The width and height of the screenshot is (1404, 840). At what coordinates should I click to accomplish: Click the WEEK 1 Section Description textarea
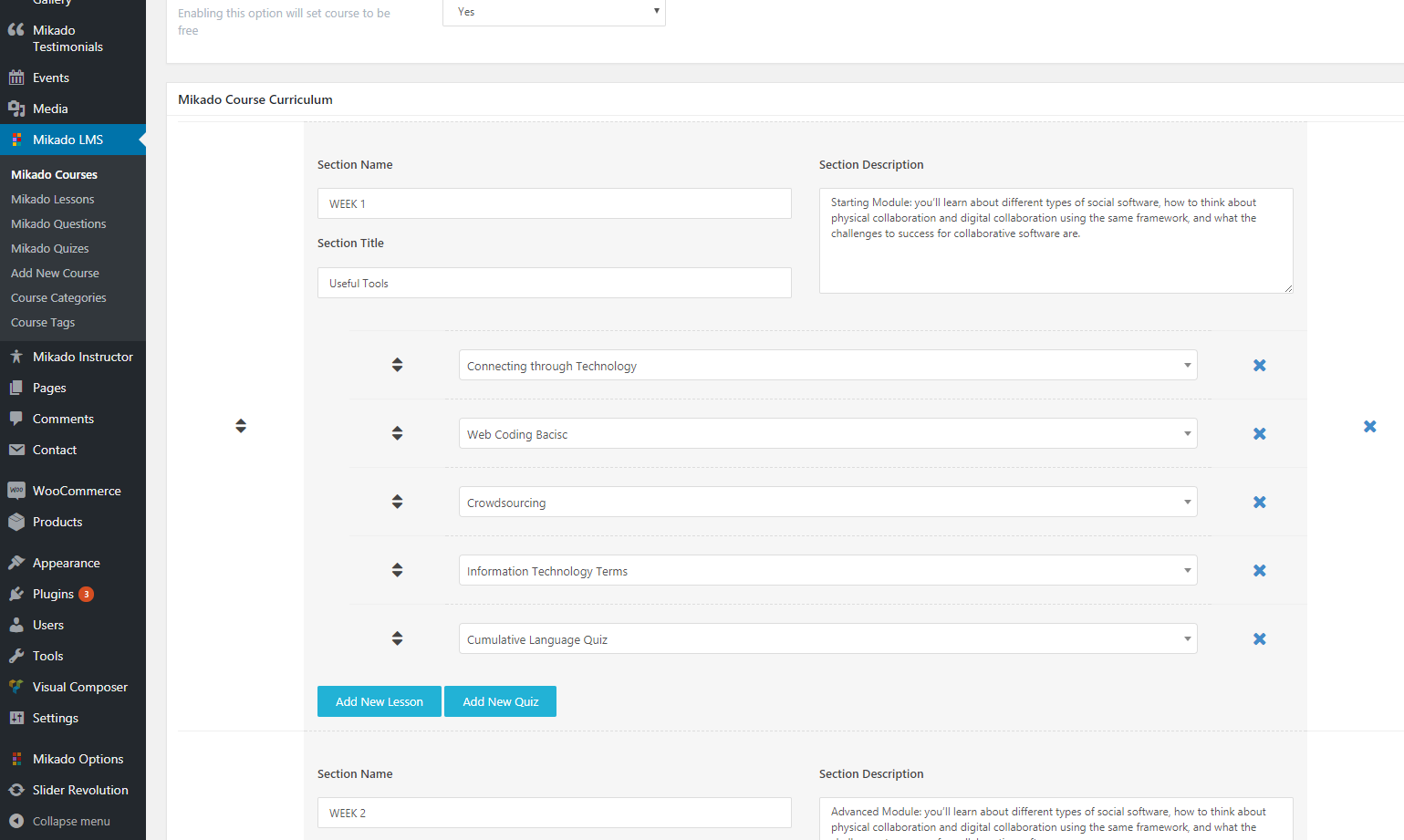(1056, 241)
